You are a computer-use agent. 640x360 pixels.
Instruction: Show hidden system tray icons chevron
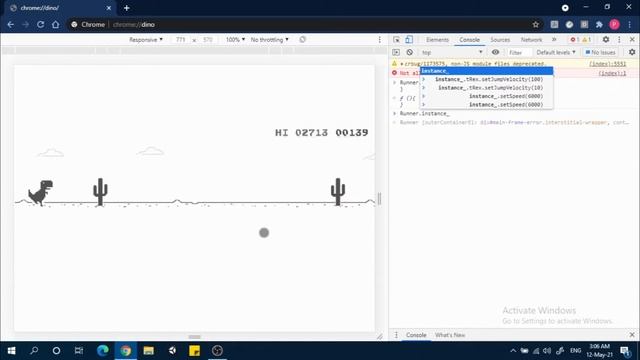click(x=513, y=351)
